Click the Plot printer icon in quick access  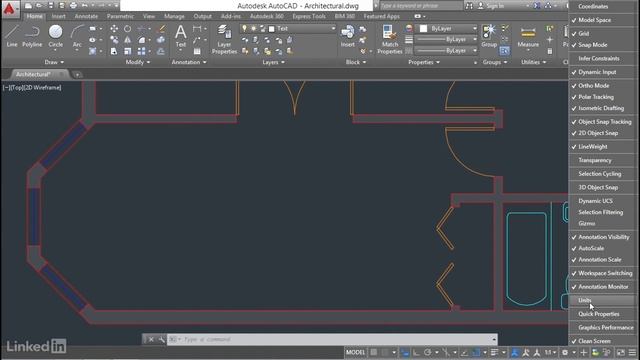[x=73, y=6]
